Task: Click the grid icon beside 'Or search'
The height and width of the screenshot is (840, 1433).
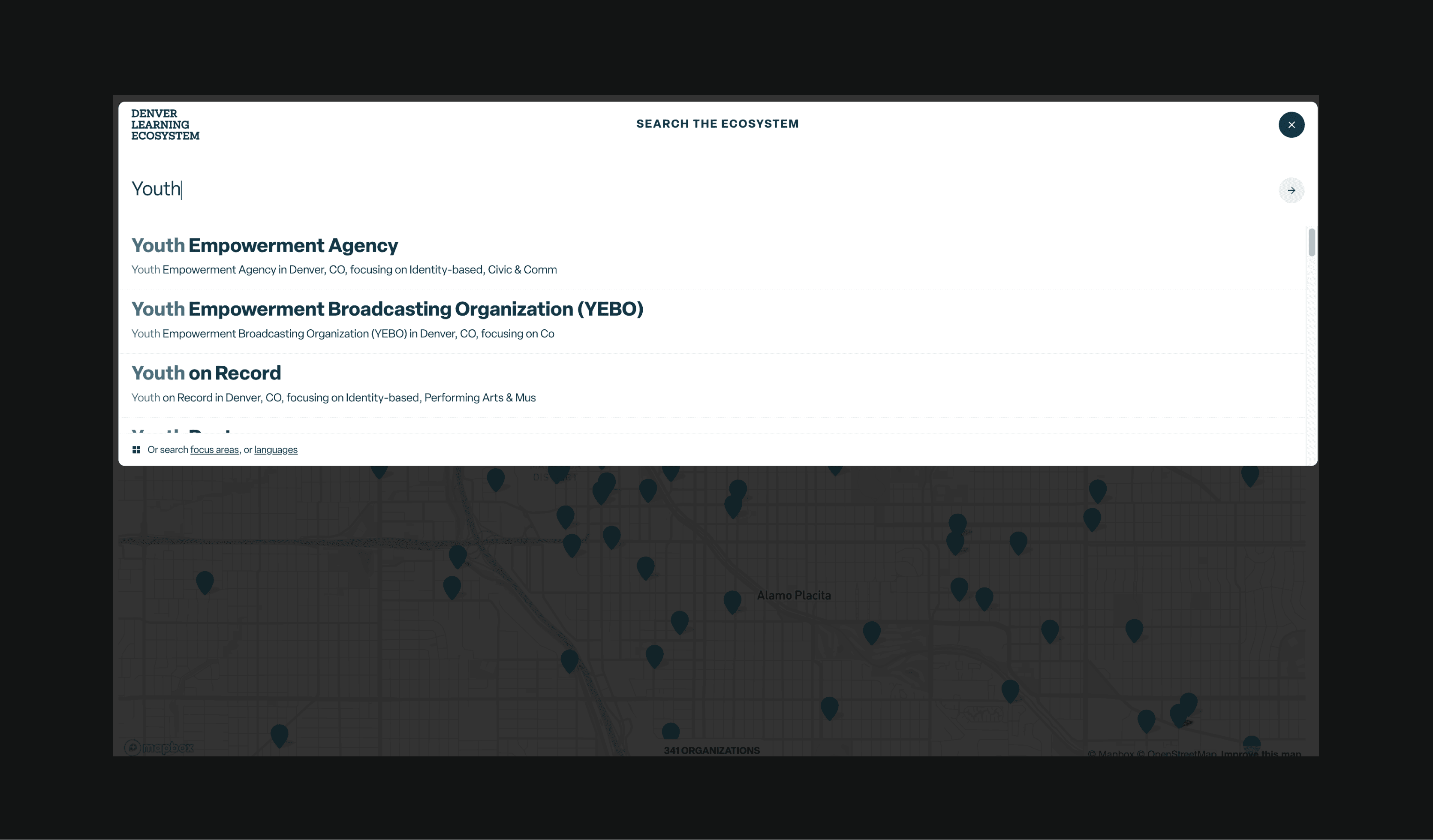Action: pyautogui.click(x=136, y=450)
